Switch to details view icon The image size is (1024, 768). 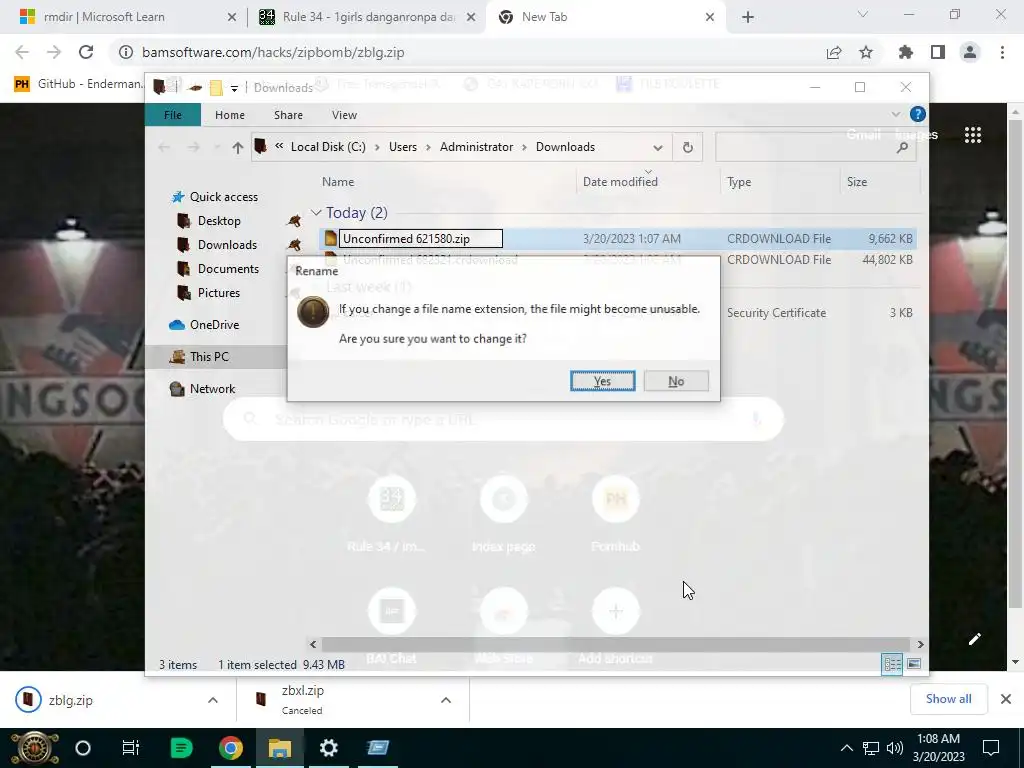(x=892, y=664)
